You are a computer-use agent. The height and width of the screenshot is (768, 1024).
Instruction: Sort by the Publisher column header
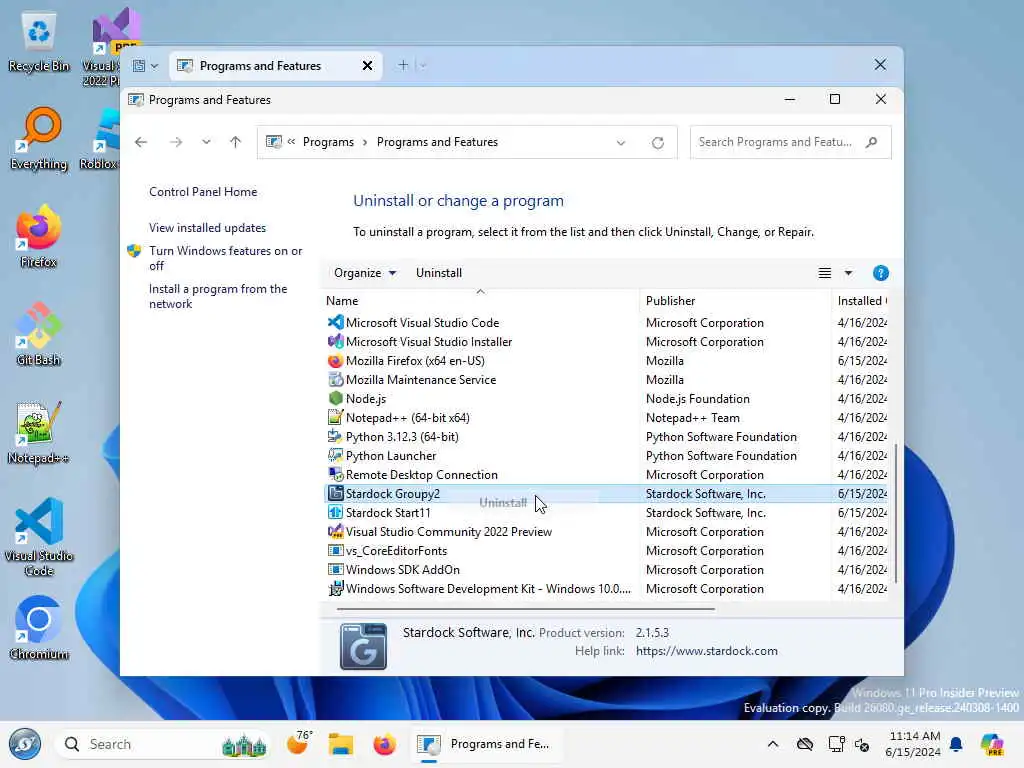coord(735,300)
